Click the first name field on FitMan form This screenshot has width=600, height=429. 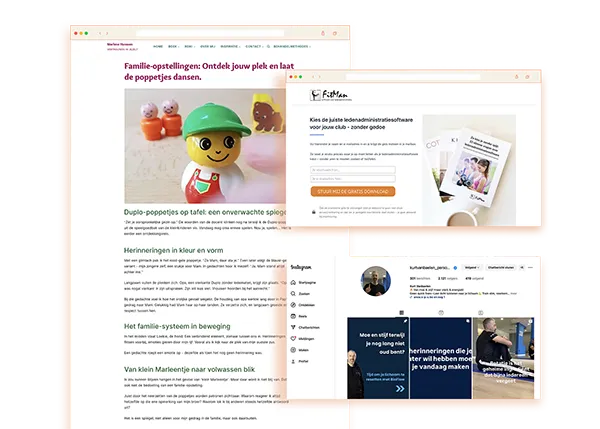coord(353,170)
